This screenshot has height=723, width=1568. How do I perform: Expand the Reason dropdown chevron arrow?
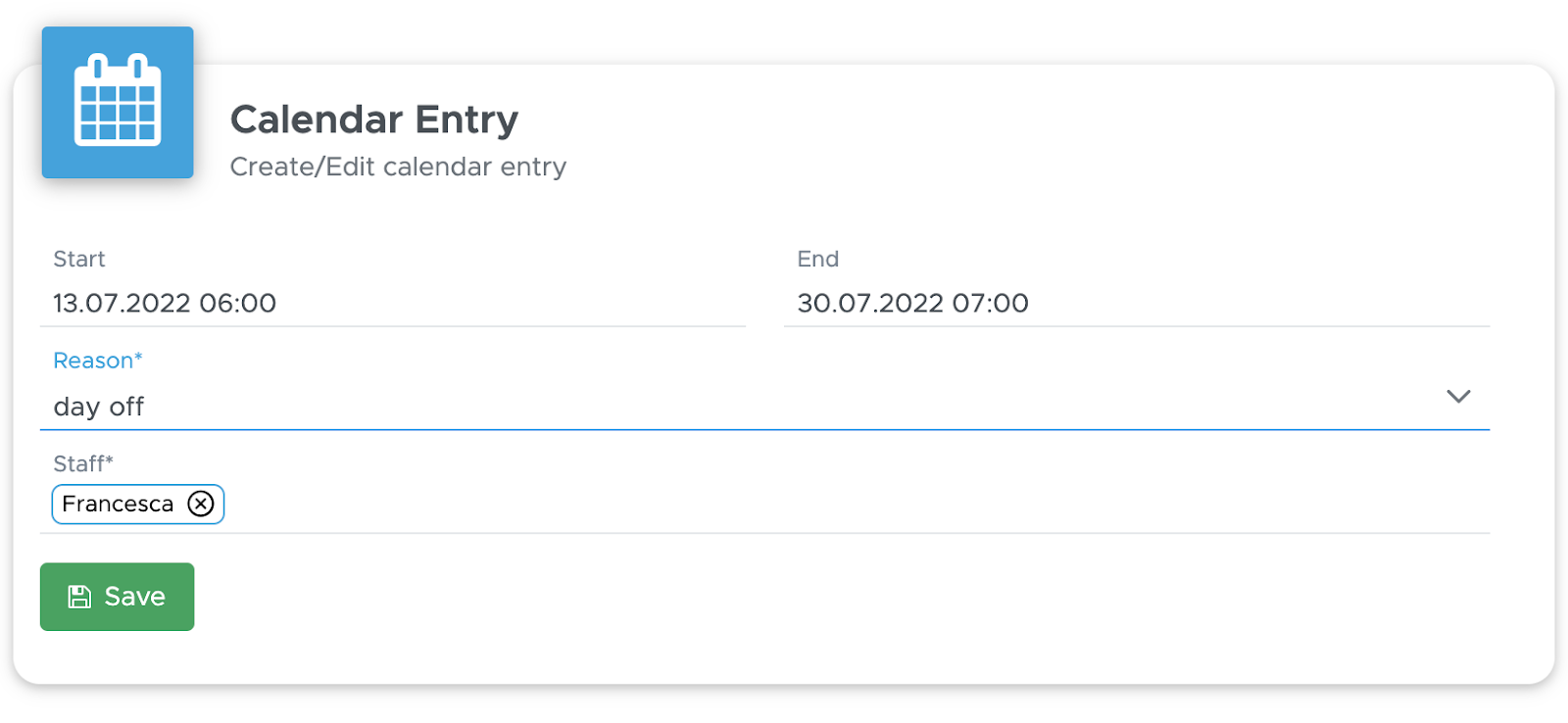point(1458,396)
